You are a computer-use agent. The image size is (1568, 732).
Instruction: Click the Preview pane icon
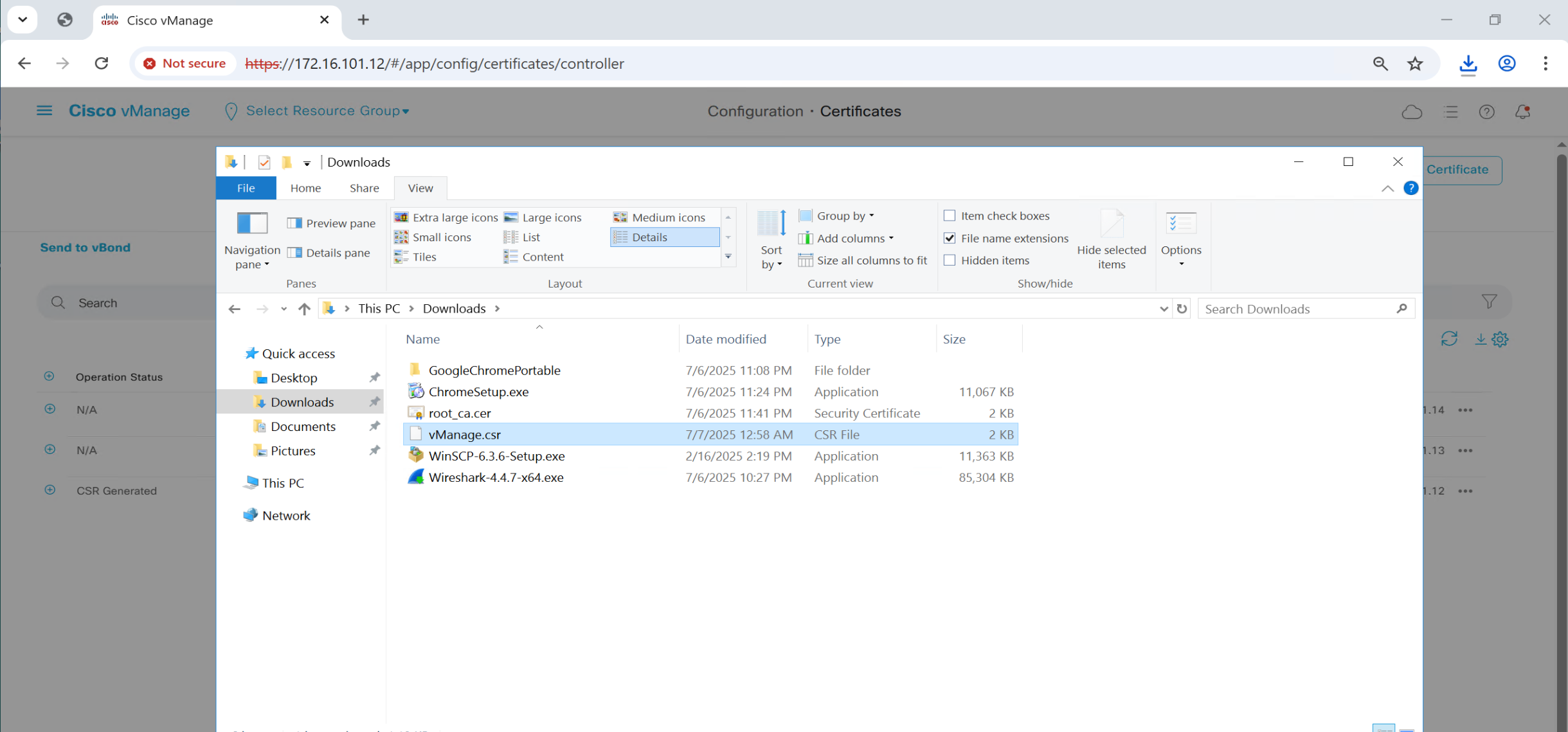[x=295, y=223]
